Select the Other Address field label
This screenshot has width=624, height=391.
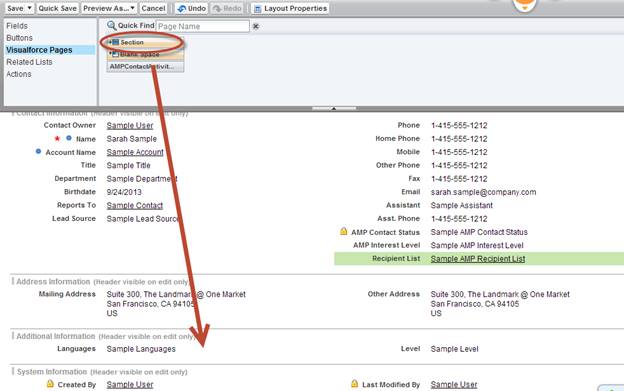[394, 294]
